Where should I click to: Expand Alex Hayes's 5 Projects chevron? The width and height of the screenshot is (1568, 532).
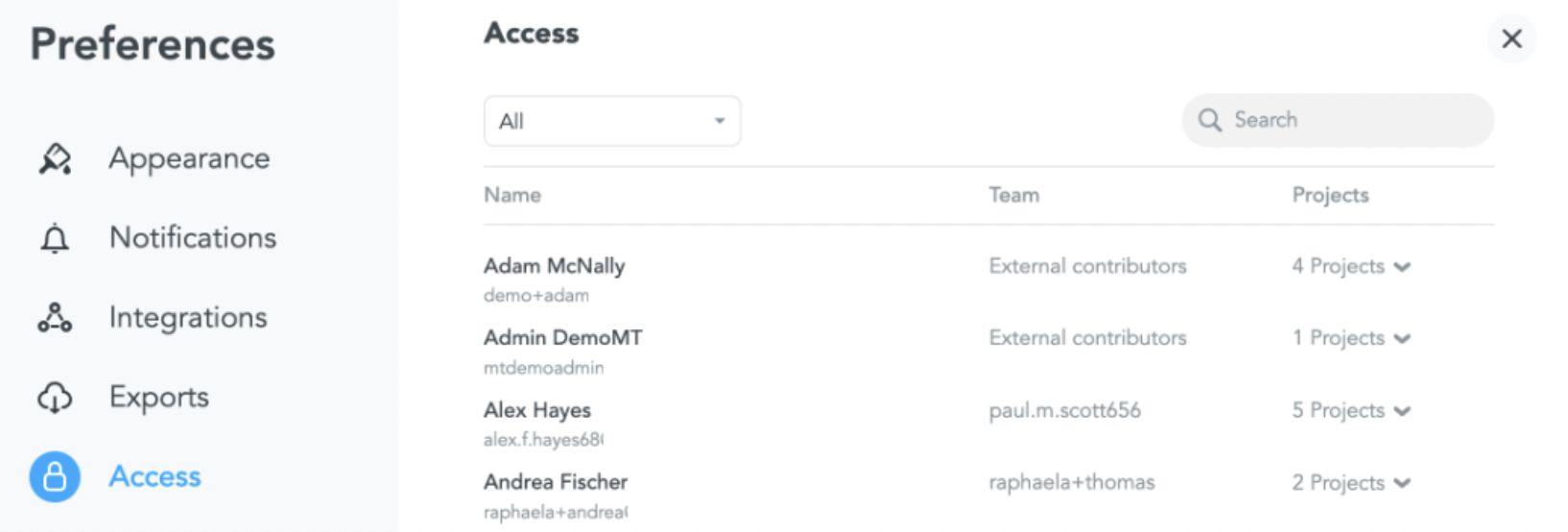1403,411
